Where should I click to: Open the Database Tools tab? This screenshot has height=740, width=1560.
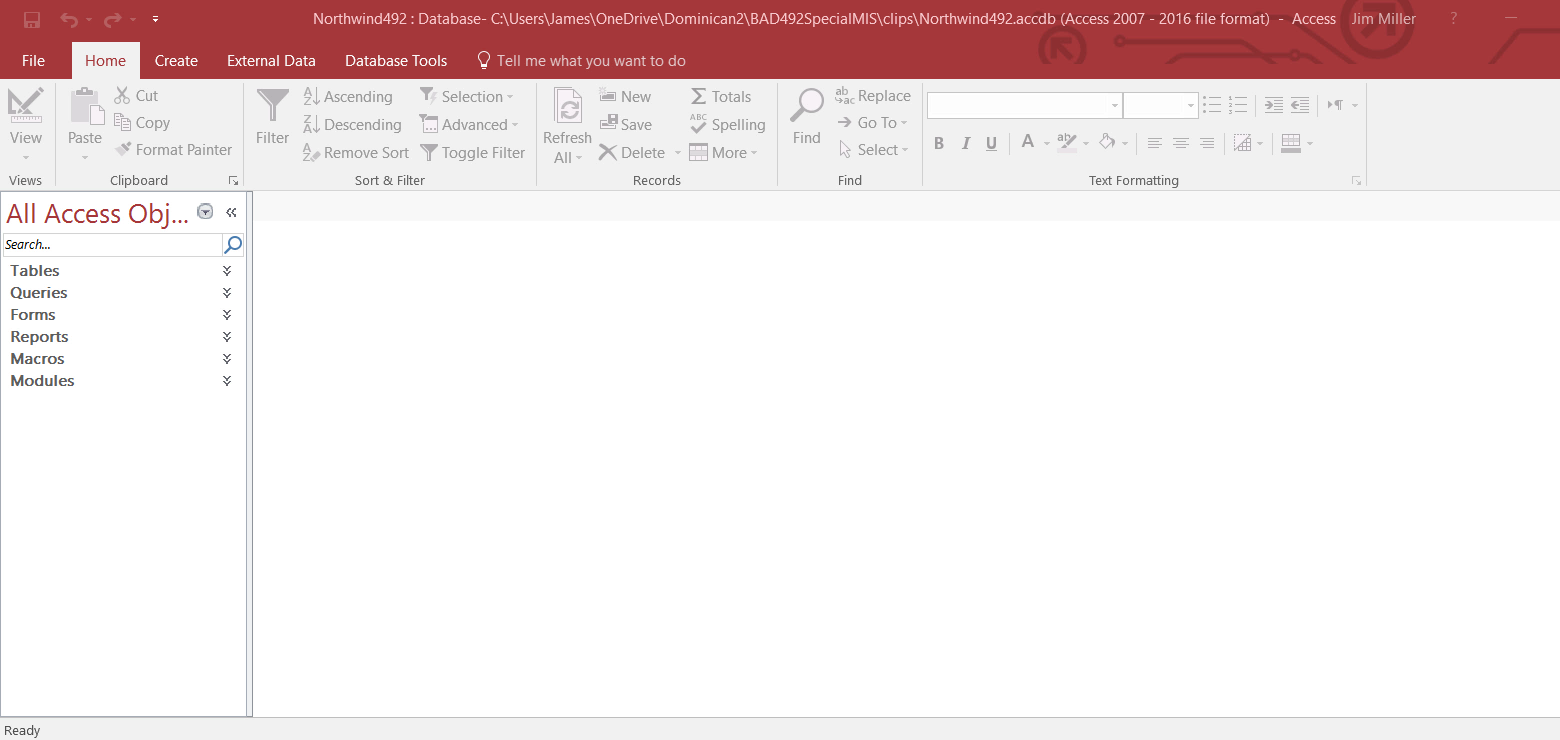[396, 61]
